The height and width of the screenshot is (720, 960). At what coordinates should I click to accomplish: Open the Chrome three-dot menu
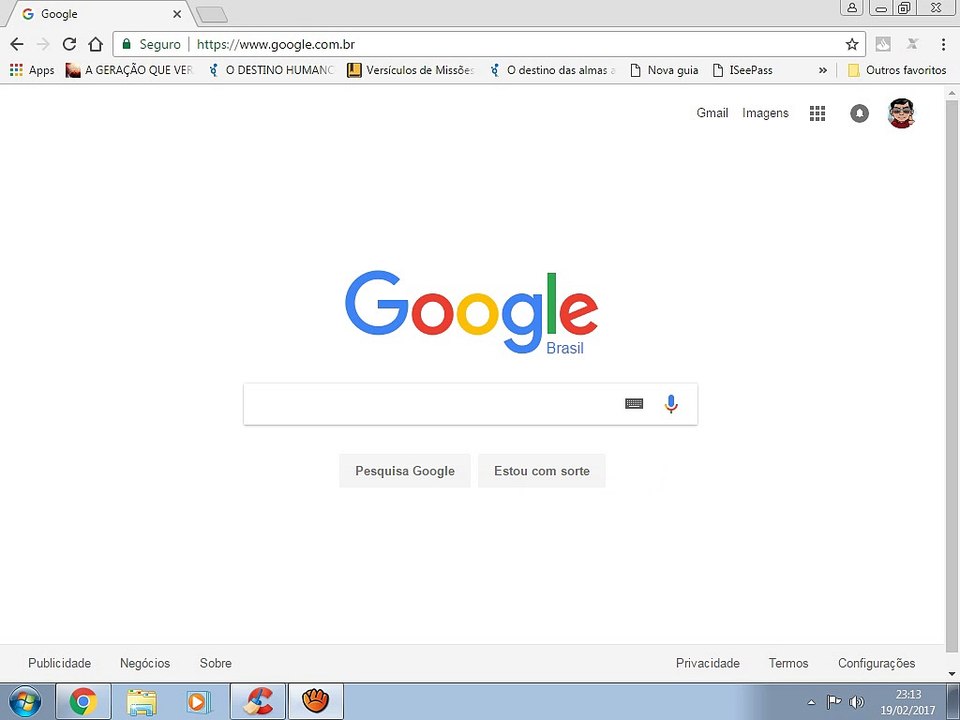943,44
